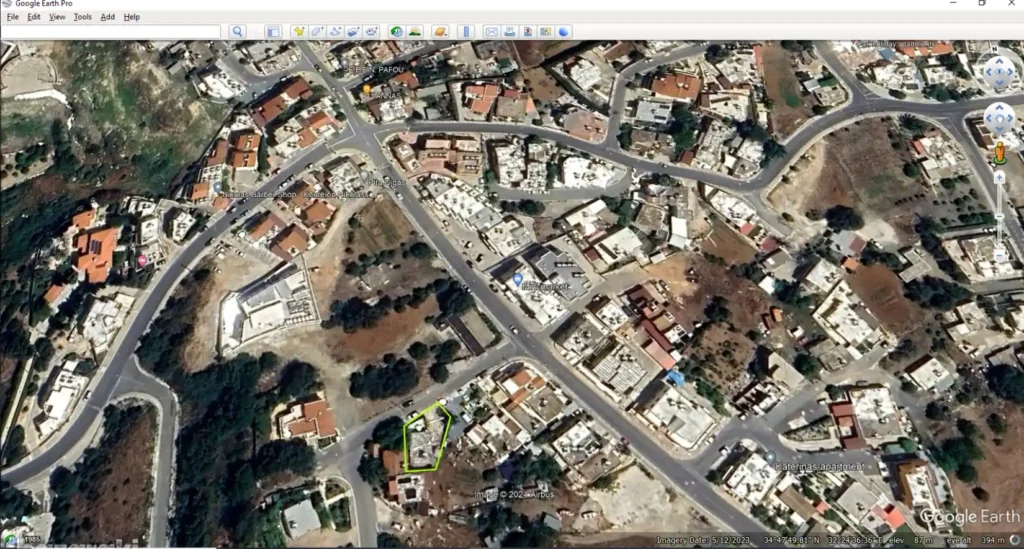
Task: Open the Ruler measurement tool
Action: [x=465, y=32]
